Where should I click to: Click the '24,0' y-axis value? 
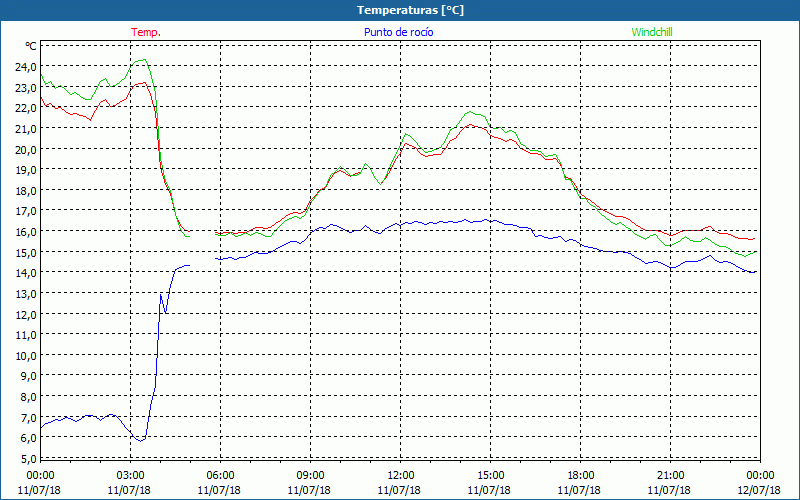(27, 67)
